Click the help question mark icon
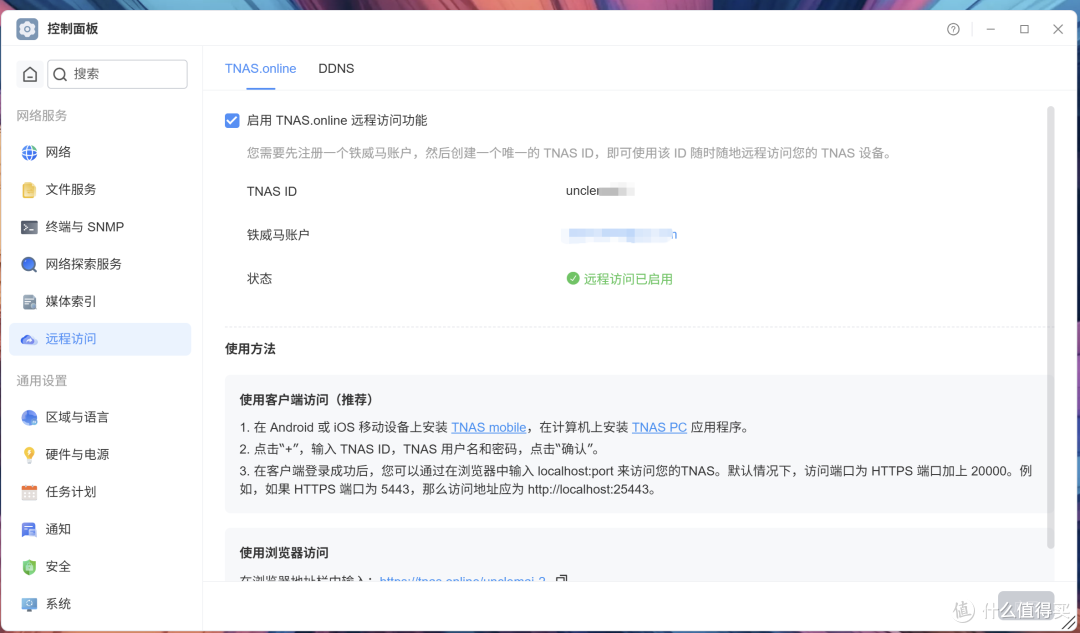The image size is (1080, 633). coord(953,29)
